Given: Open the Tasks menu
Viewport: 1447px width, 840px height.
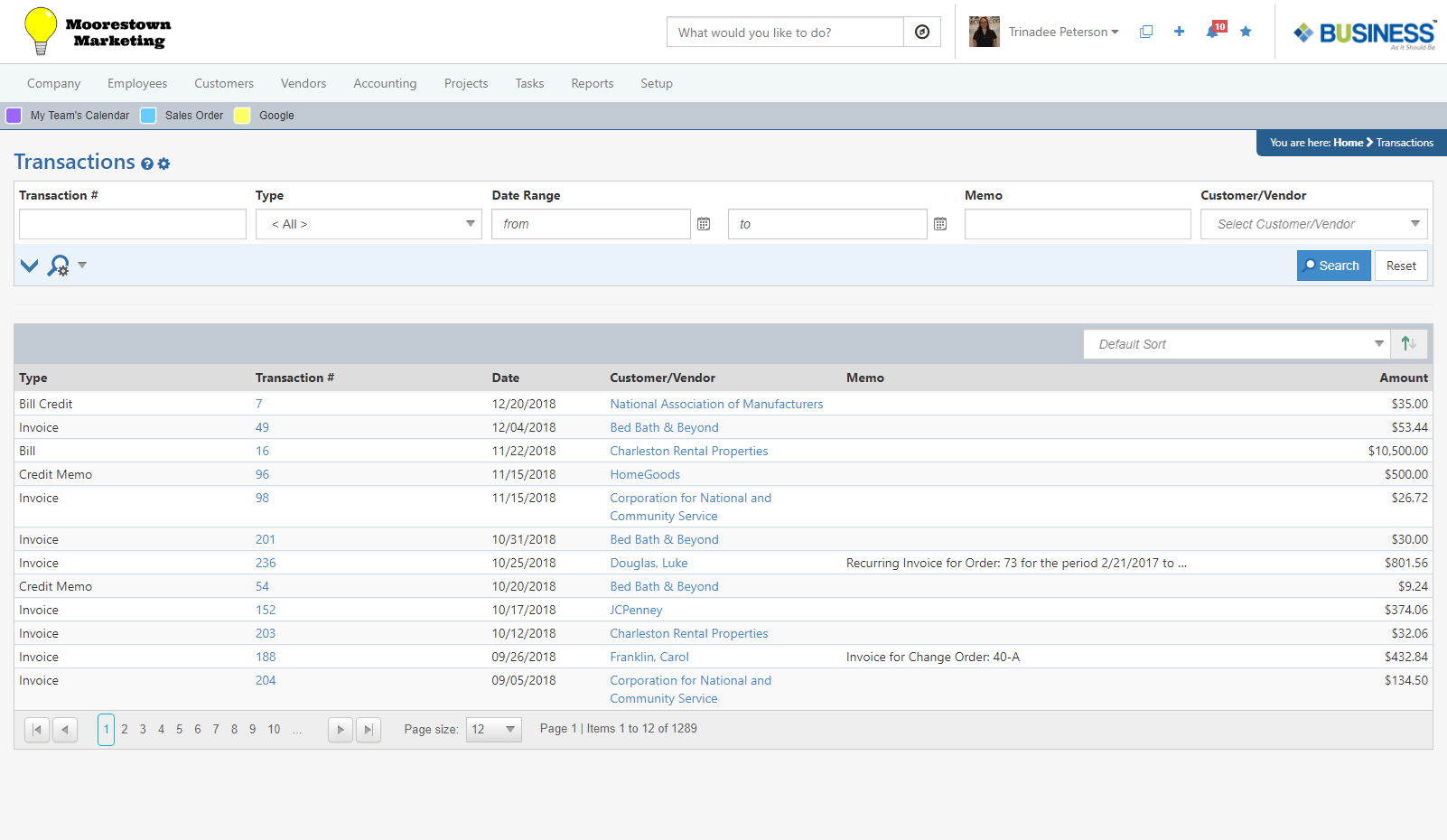Looking at the screenshot, I should pyautogui.click(x=529, y=83).
